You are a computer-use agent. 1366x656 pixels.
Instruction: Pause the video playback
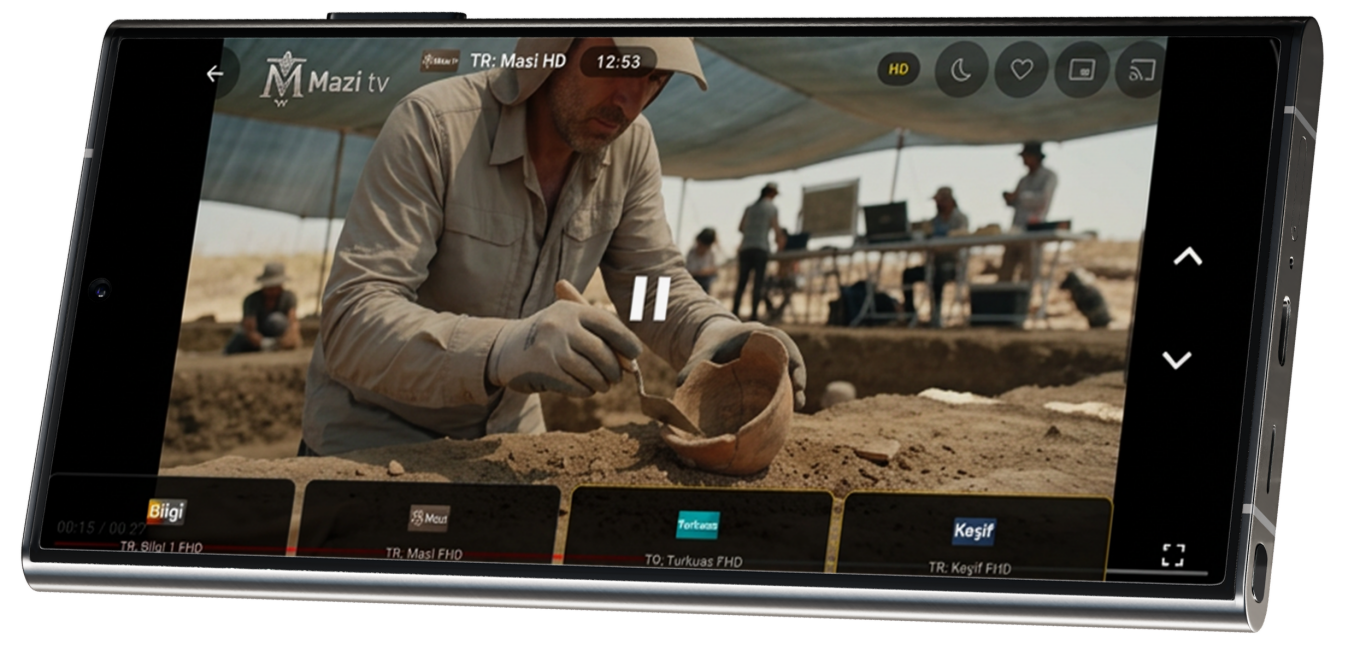[649, 299]
